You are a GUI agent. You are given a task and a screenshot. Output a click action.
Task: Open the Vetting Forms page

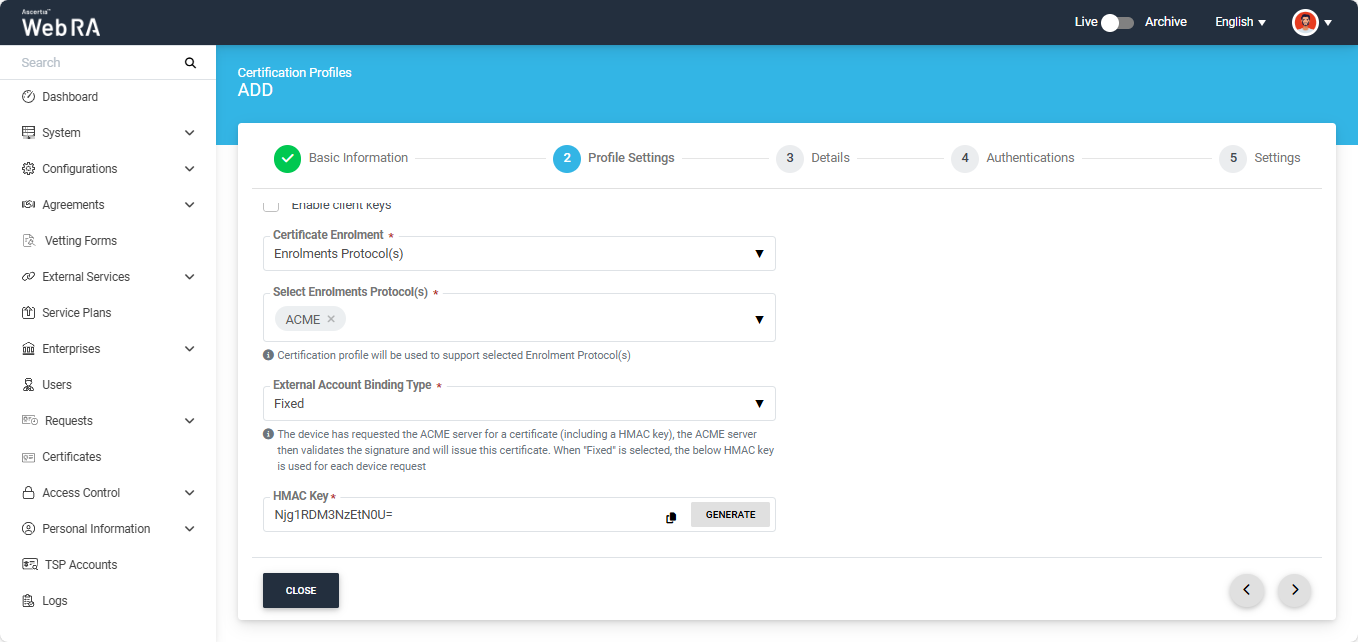[80, 241]
